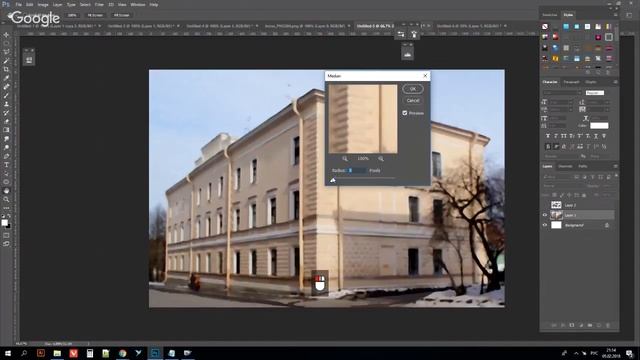Image resolution: width=640 pixels, height=360 pixels.
Task: Select the Hand tool
Action: 6,191
